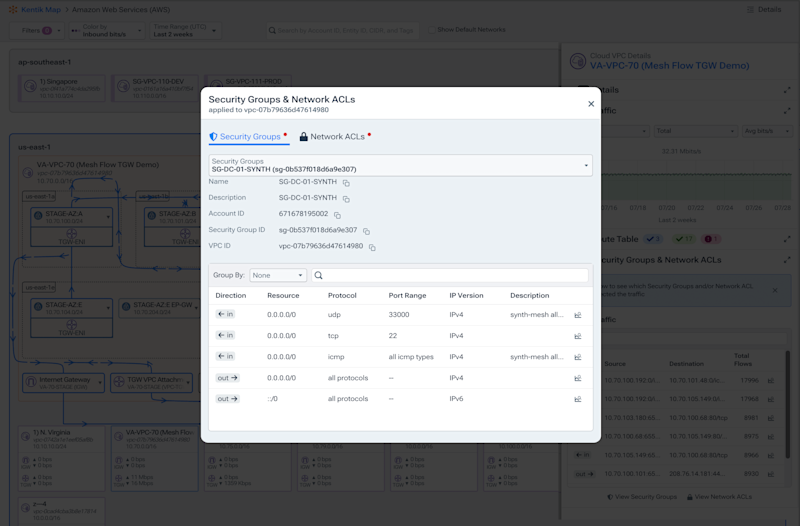Sort by Protocol column header

[x=342, y=295]
